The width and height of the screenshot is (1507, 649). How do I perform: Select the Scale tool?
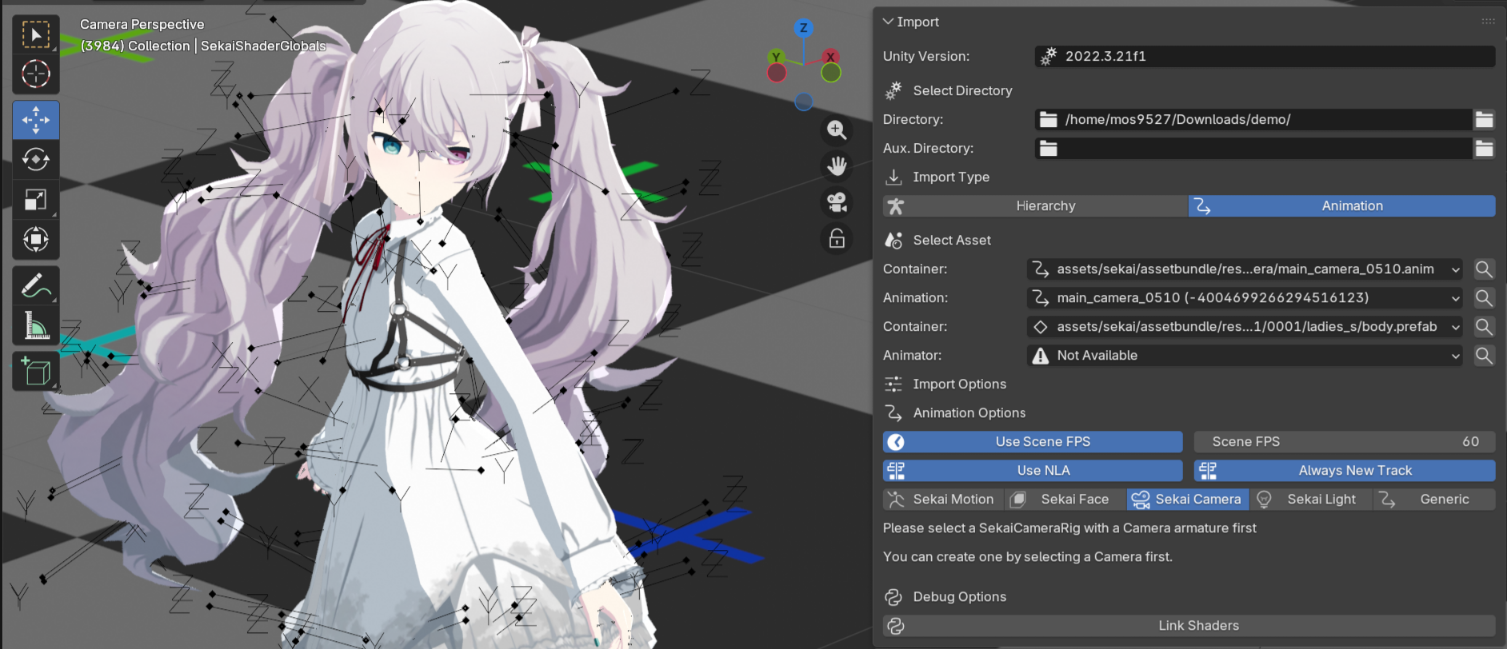click(36, 199)
